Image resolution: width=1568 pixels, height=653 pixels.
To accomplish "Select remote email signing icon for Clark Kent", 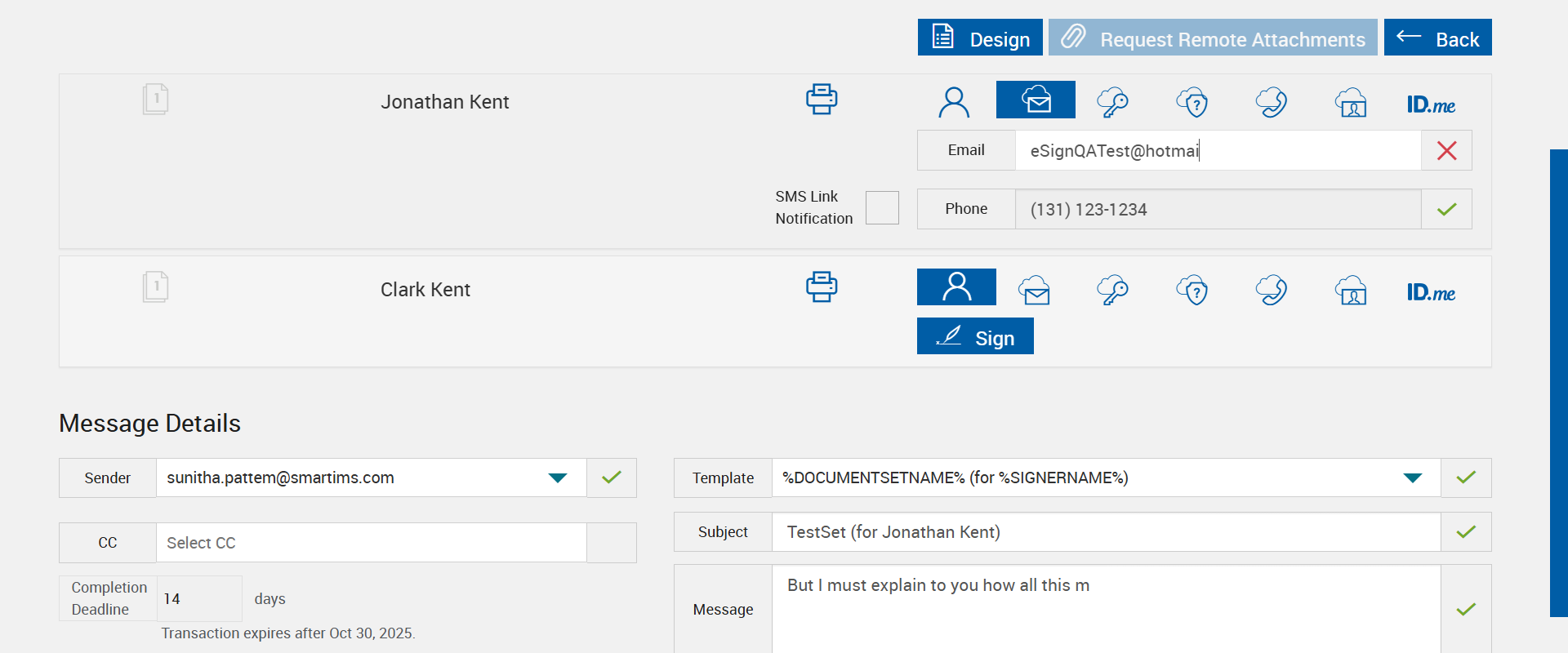I will [x=1034, y=291].
